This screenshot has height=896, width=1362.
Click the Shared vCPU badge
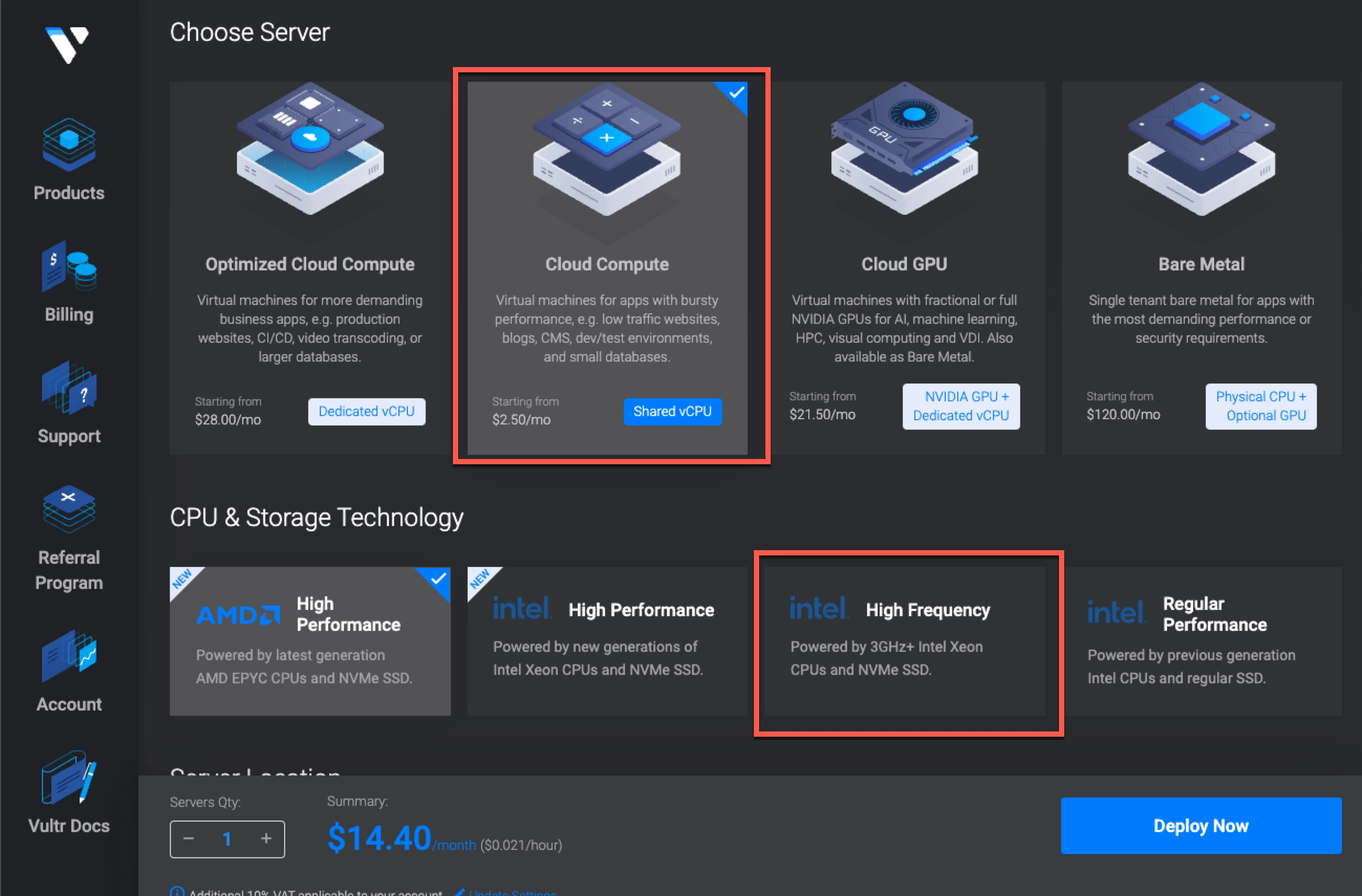(673, 411)
